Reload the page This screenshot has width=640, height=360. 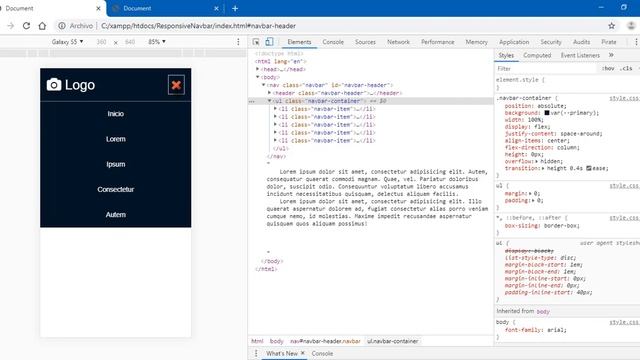click(26, 26)
